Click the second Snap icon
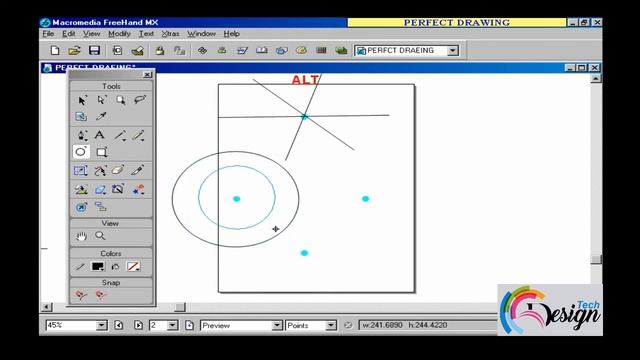This screenshot has height=360, width=640. (101, 295)
